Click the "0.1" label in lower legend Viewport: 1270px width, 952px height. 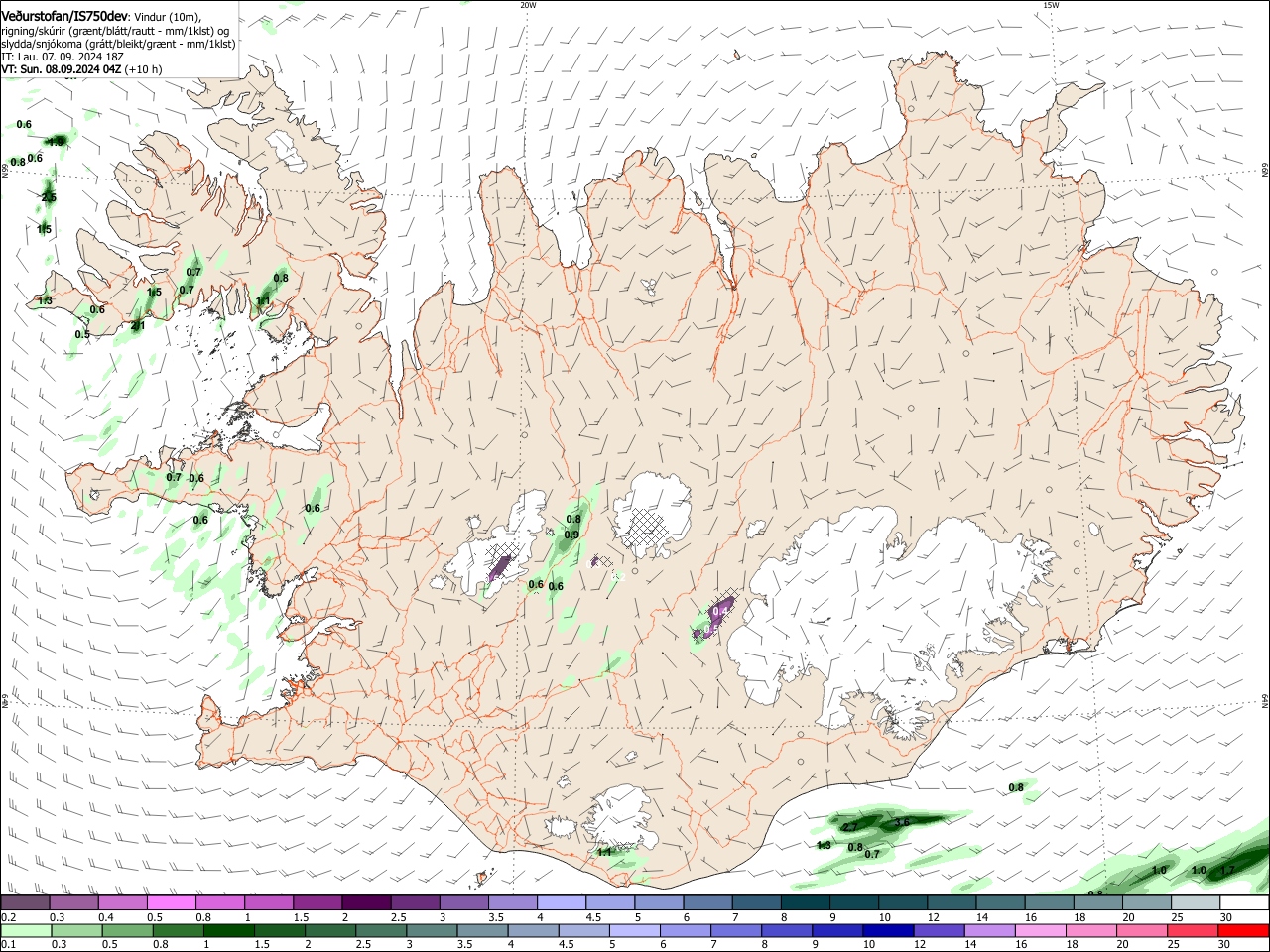coord(8,944)
